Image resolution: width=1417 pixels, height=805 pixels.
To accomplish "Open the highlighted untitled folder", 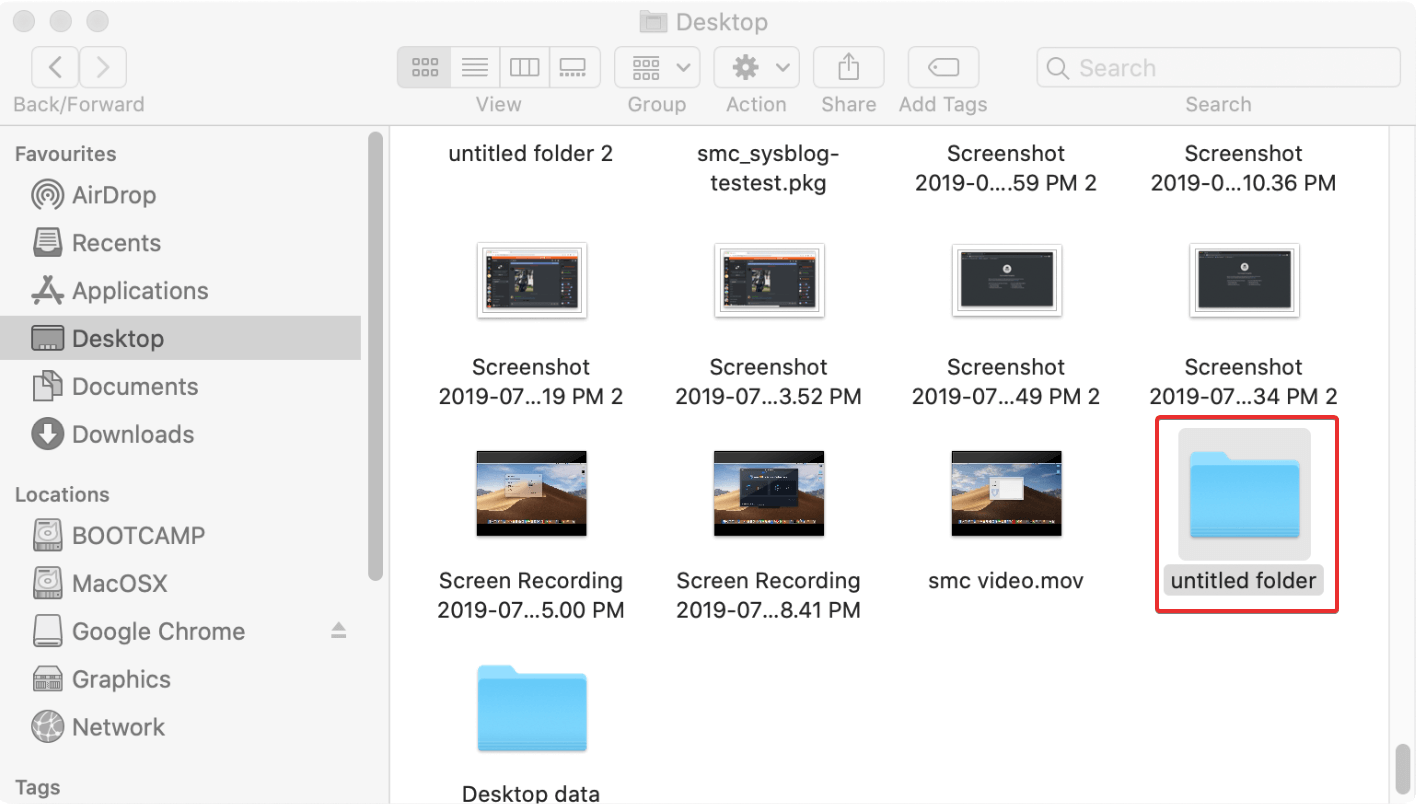I will coord(1243,493).
